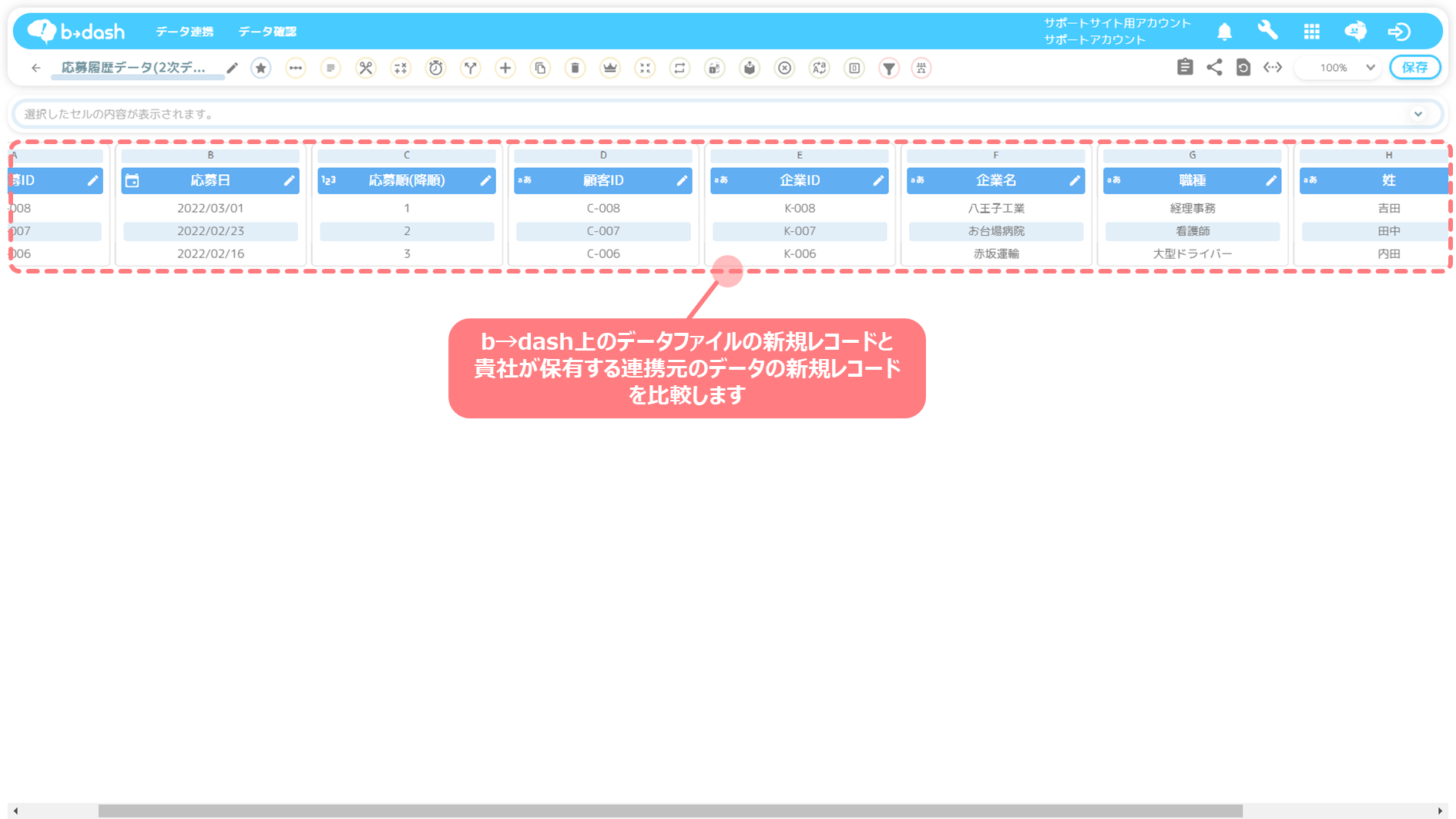This screenshot has width=1456, height=819.
Task: Edit the 応募日 column header
Action: (x=289, y=180)
